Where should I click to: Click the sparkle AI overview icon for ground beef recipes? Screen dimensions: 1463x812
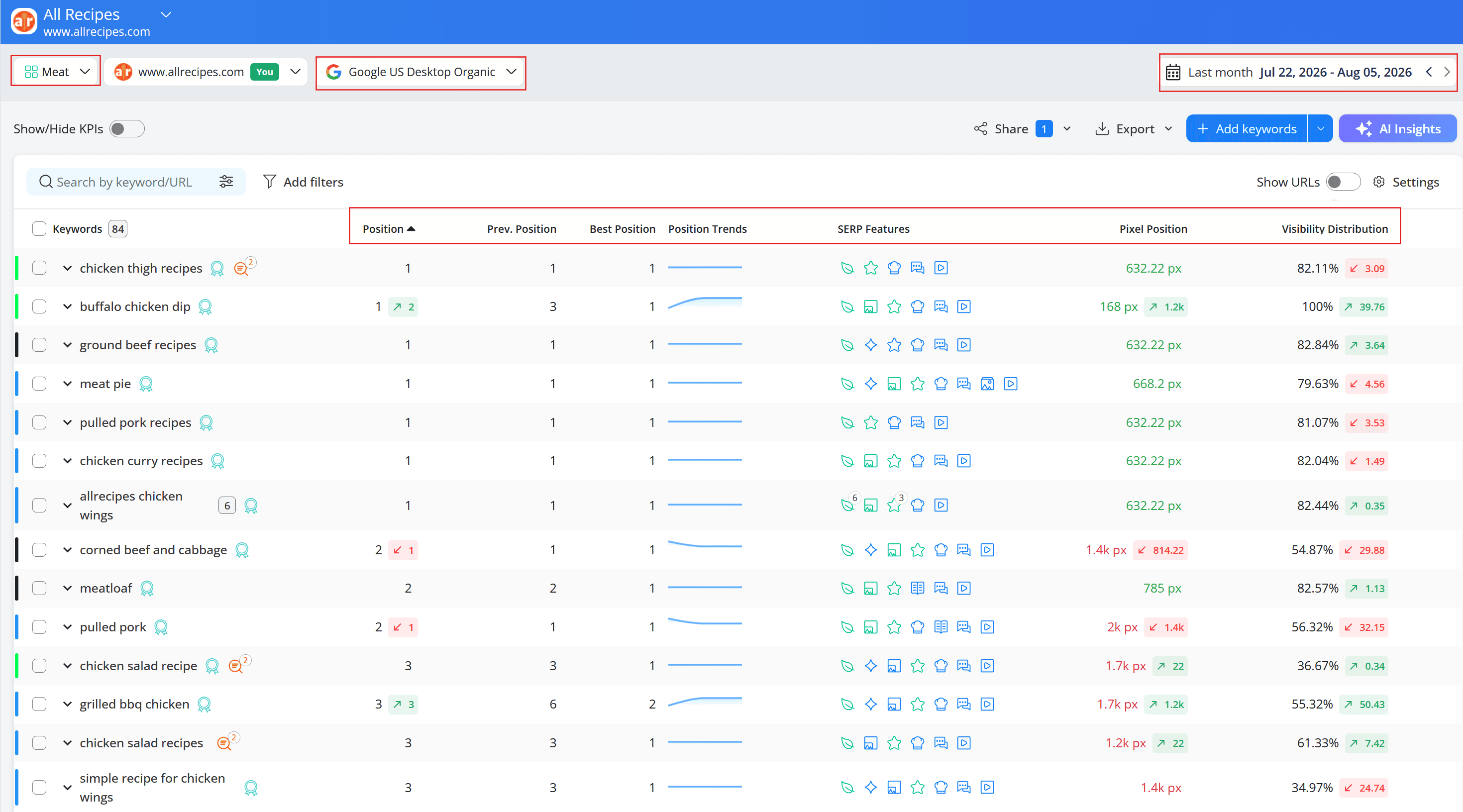tap(871, 345)
